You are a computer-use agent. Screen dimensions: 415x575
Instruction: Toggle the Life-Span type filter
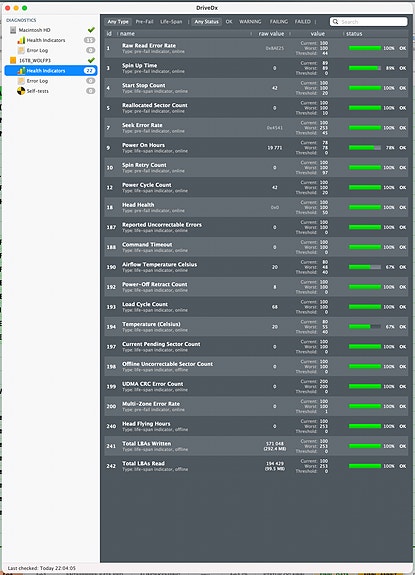171,22
